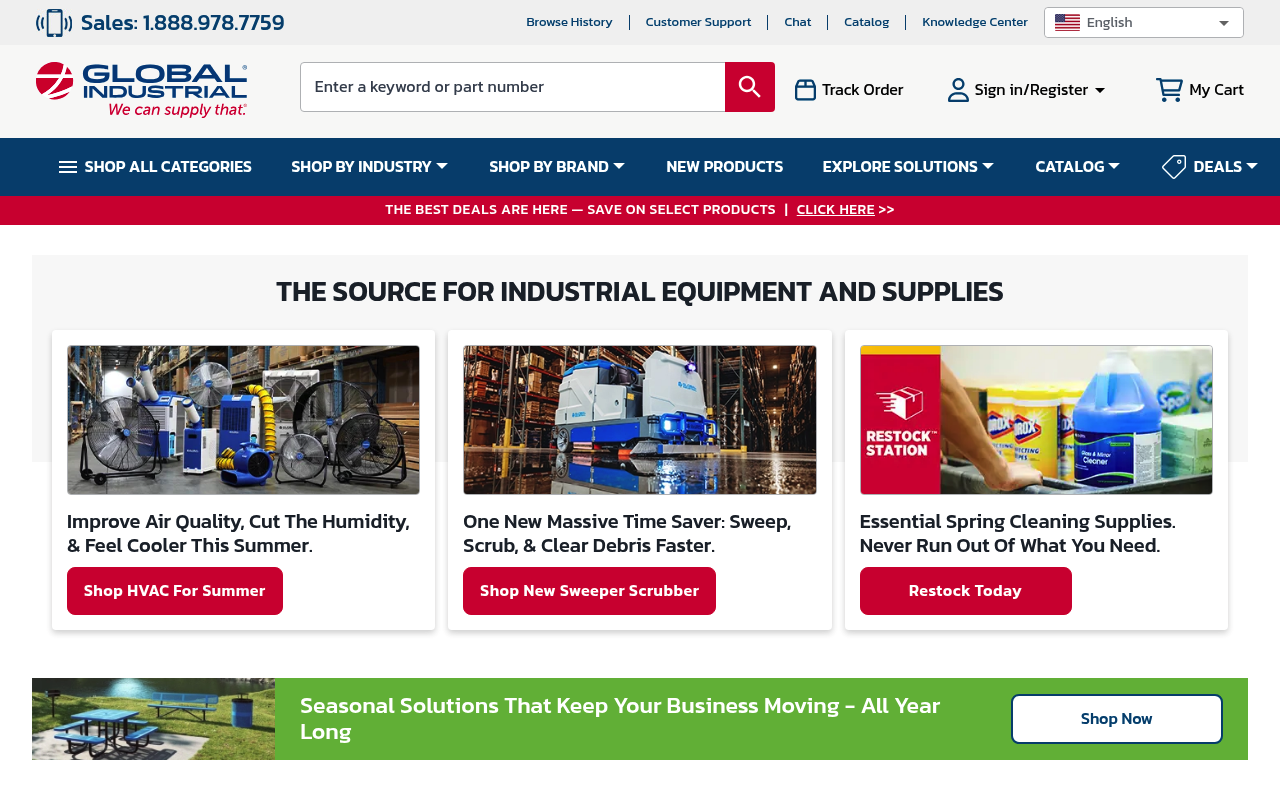
Task: Click the US flag icon in language selector
Action: coord(1067,23)
